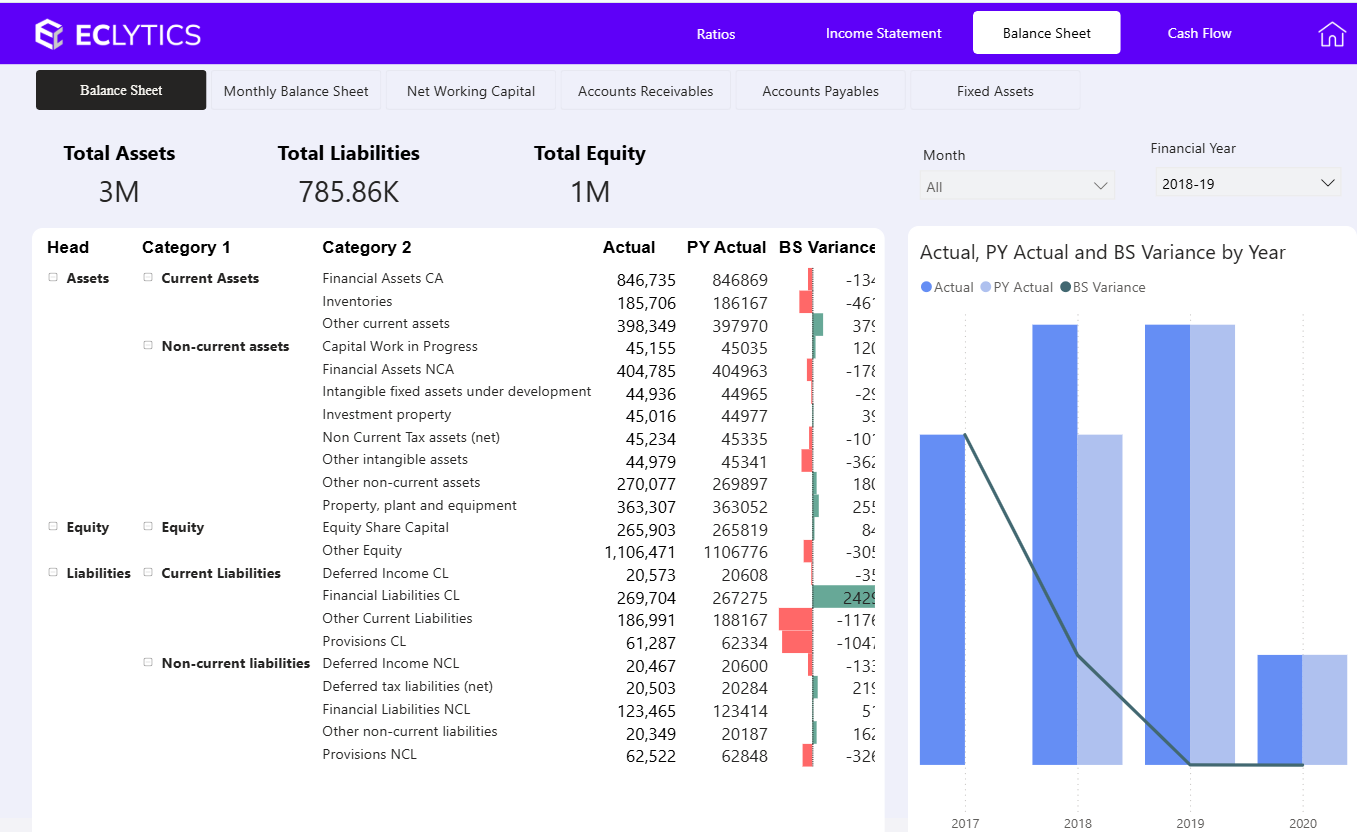Collapse the Liabilities head row
The height and width of the screenshot is (832, 1357).
[x=54, y=573]
